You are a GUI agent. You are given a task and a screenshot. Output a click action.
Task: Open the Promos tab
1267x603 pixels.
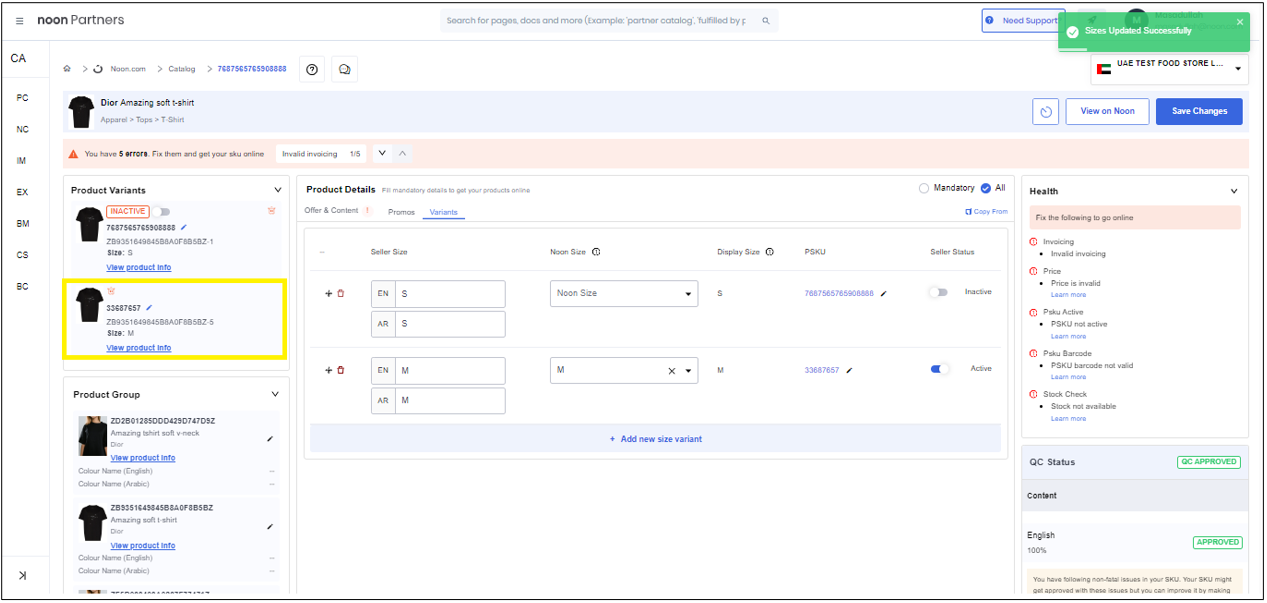401,212
